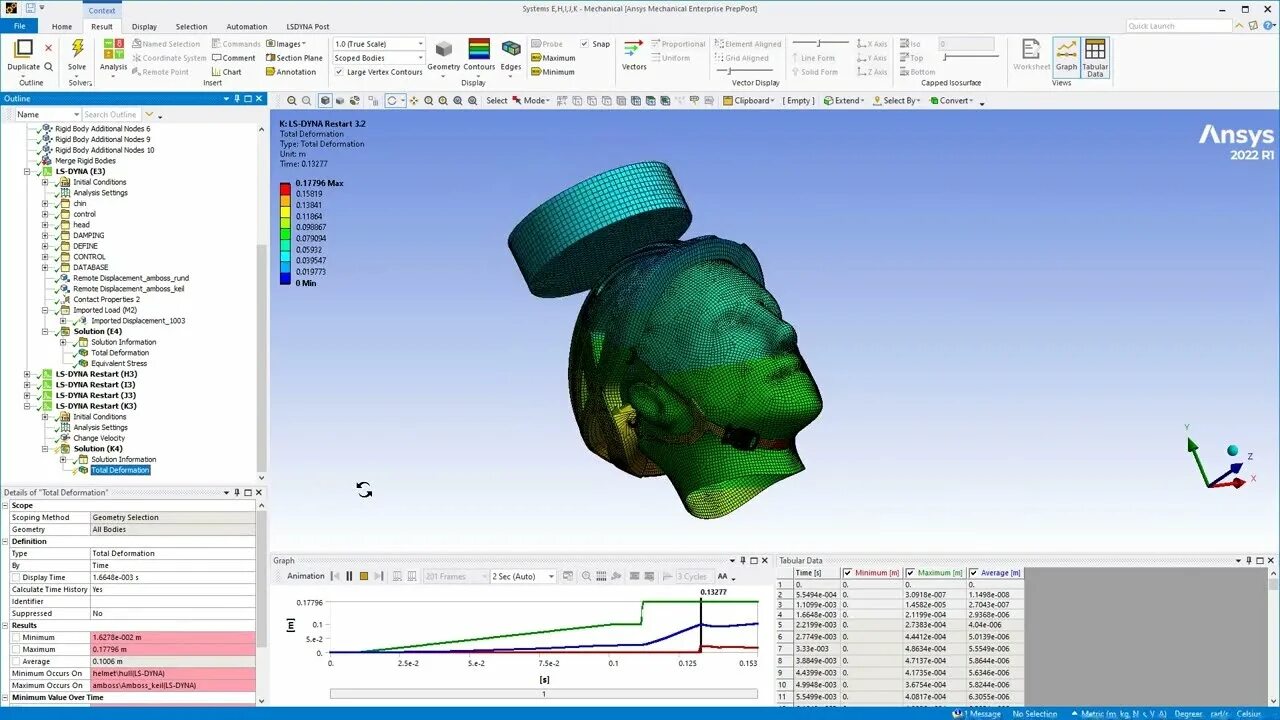The width and height of the screenshot is (1280, 720).
Task: Pause the result animation
Action: coord(349,576)
